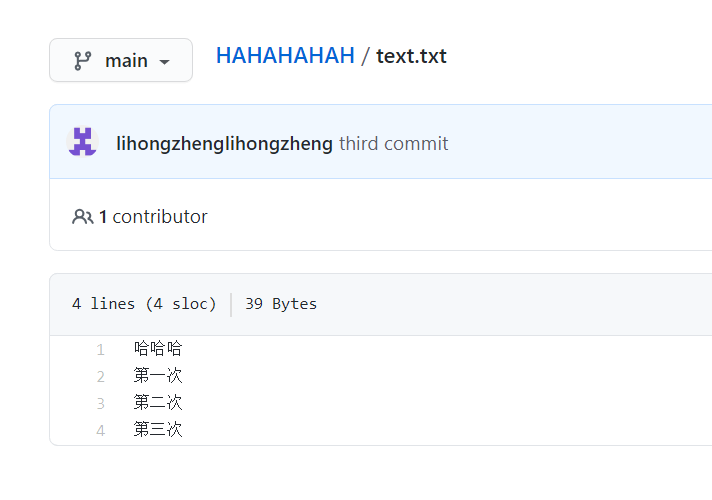This screenshot has width=712, height=500.
Task: Click the code line '第一次'
Action: pos(158,376)
